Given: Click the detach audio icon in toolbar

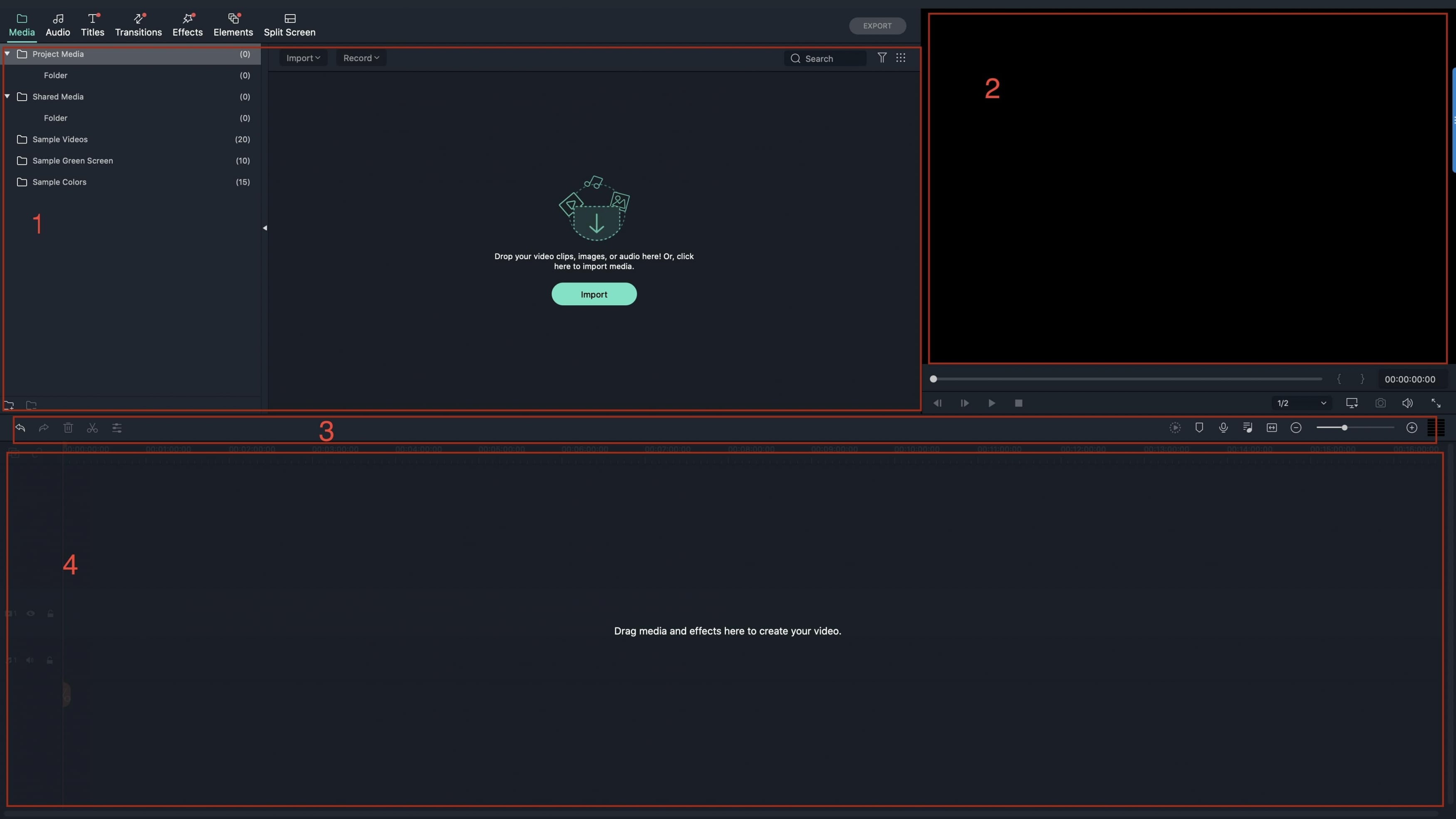Looking at the screenshot, I should 1249,428.
